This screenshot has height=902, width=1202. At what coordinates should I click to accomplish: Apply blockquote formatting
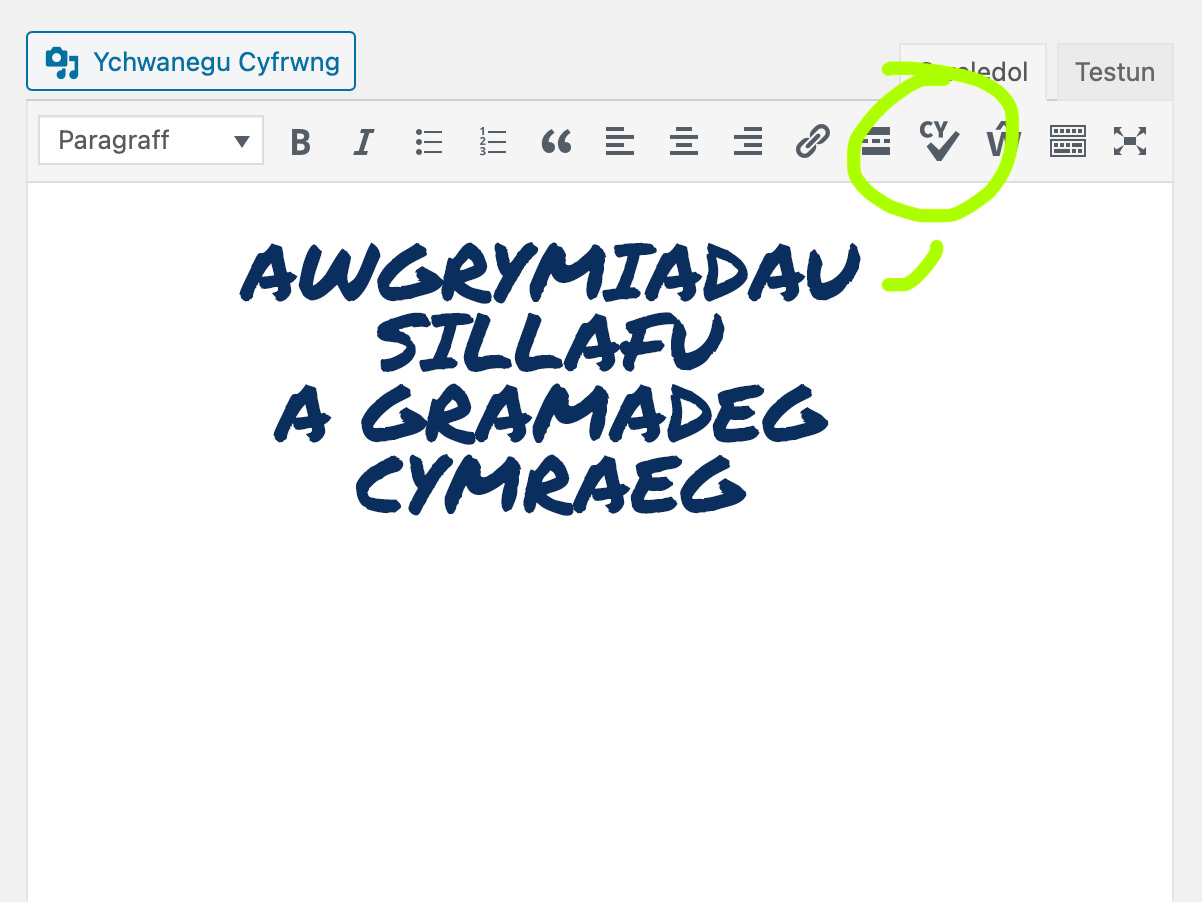pos(556,142)
